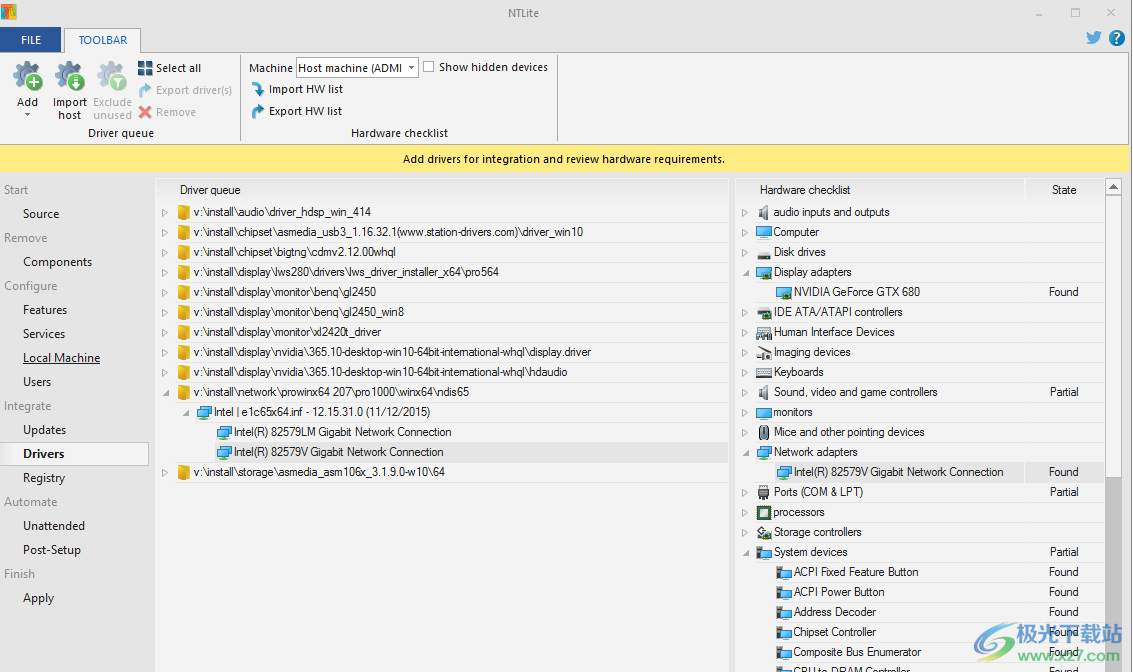Click the red Remove X icon
Viewport: 1133px width, 672px height.
pyautogui.click(x=145, y=112)
